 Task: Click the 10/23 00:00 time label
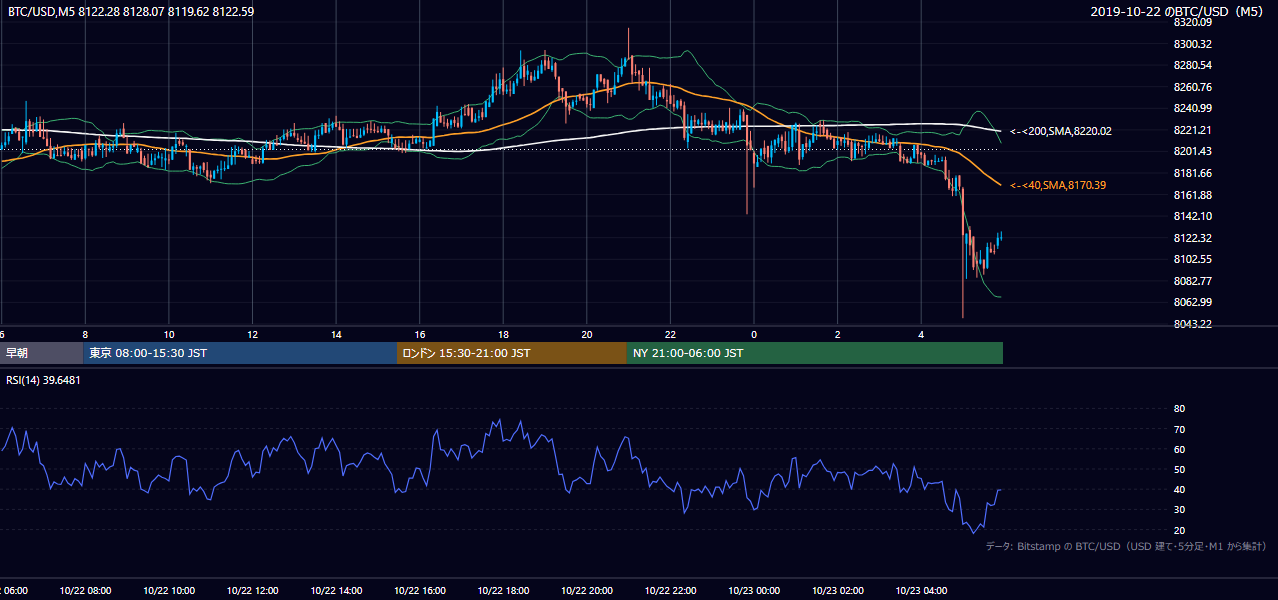[x=753, y=591]
